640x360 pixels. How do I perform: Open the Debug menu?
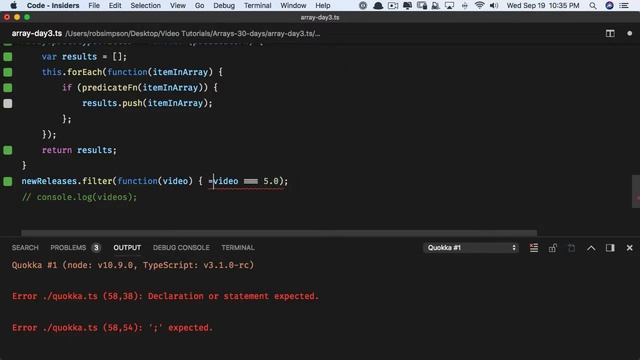point(224,5)
